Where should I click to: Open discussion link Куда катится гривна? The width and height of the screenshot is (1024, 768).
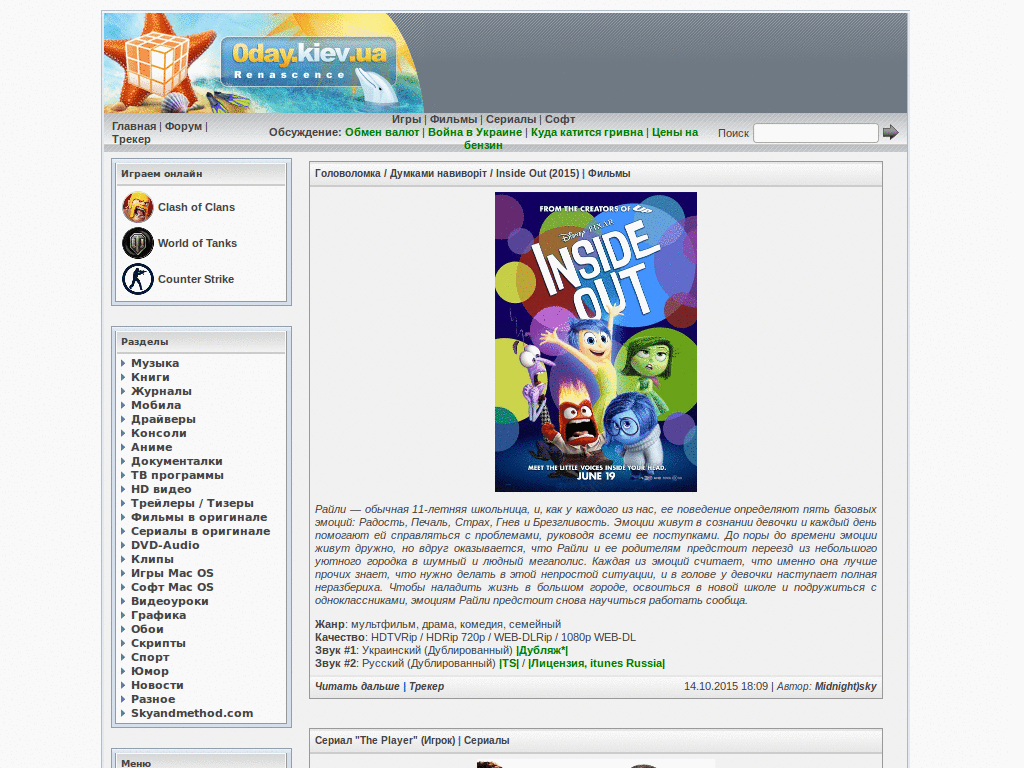point(587,133)
